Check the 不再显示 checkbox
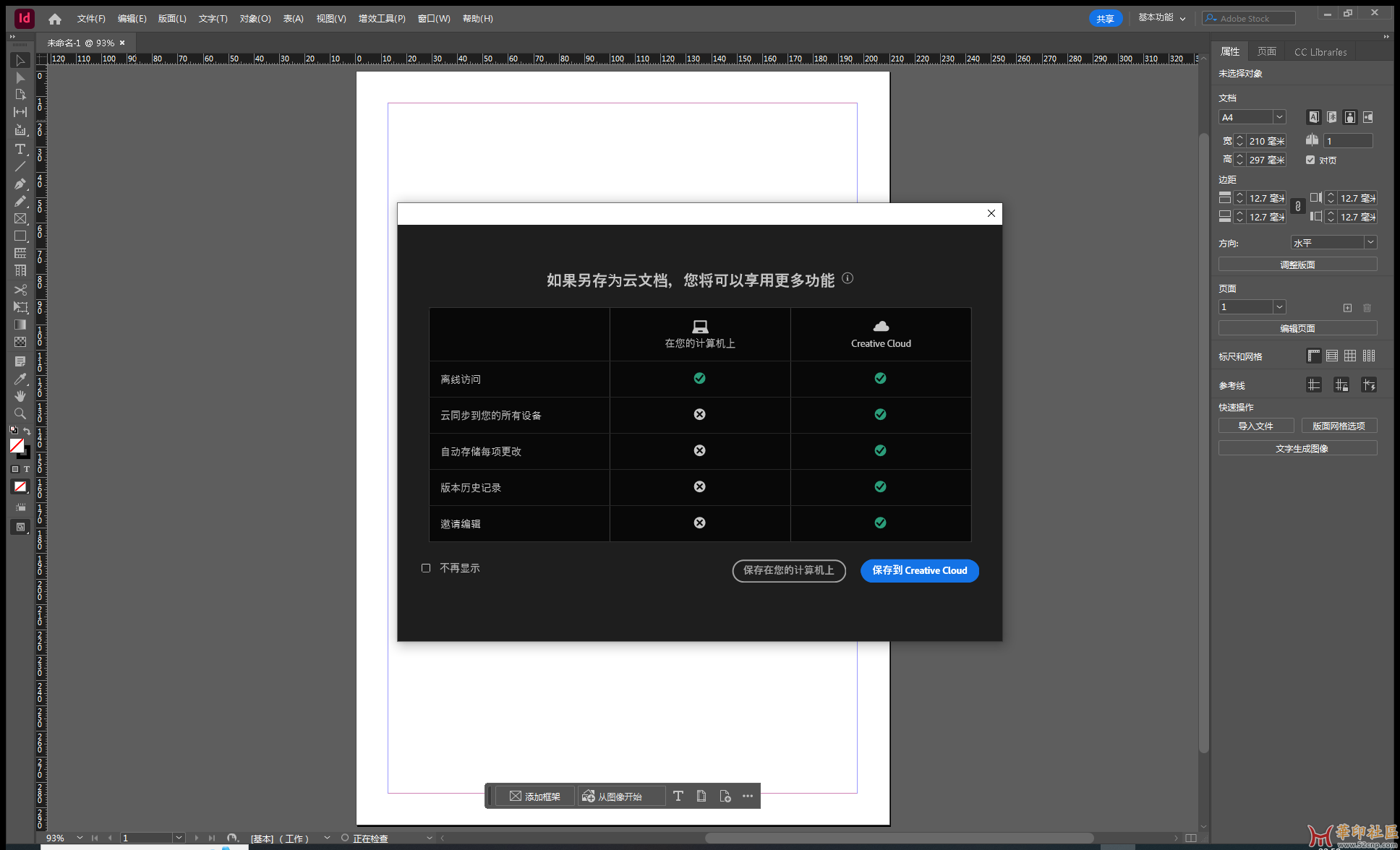The image size is (1400, 850). click(426, 568)
